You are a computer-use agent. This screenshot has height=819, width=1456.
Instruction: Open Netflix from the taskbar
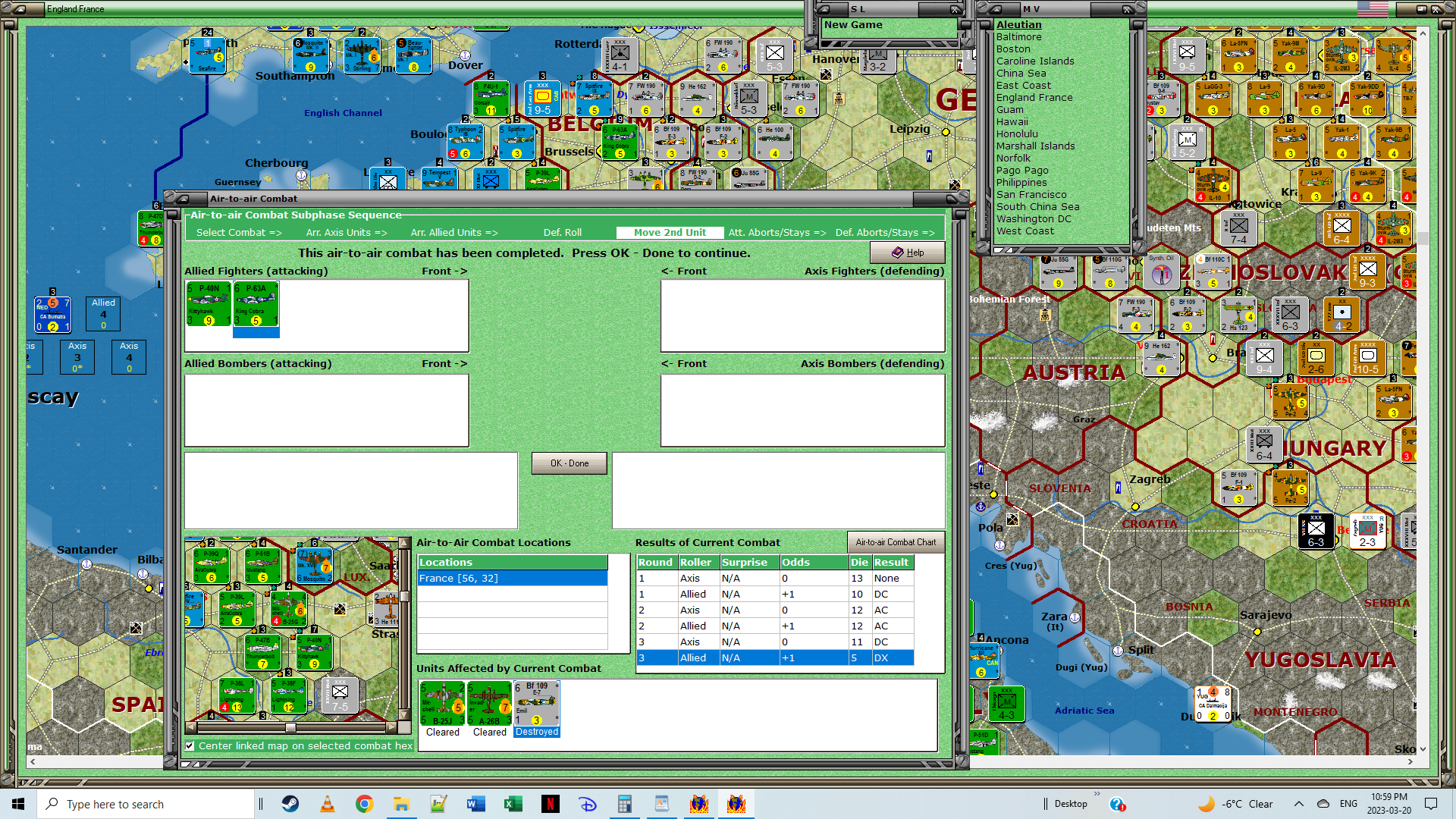[x=550, y=804]
